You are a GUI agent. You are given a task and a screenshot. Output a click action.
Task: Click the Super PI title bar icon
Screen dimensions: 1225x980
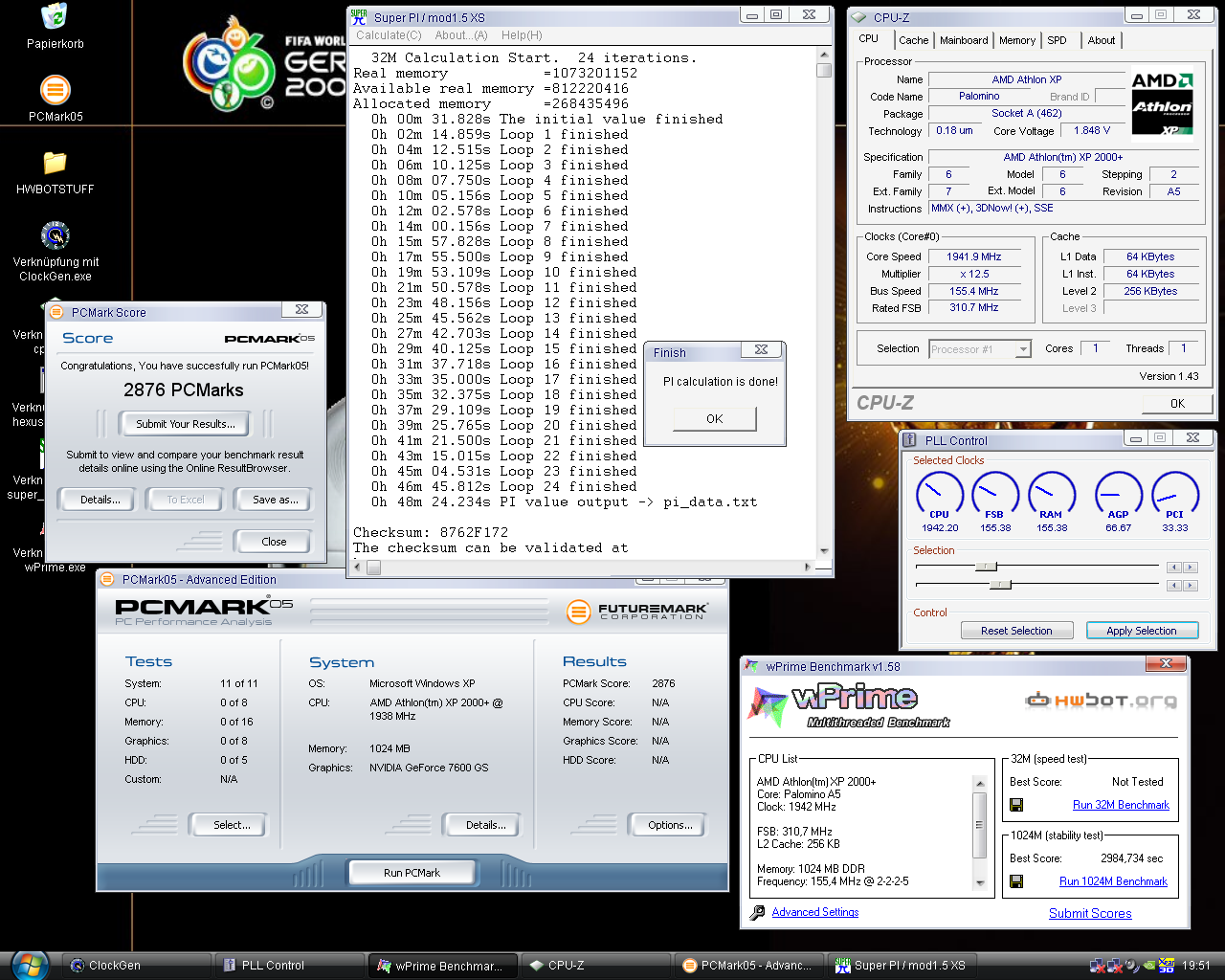coord(359,16)
